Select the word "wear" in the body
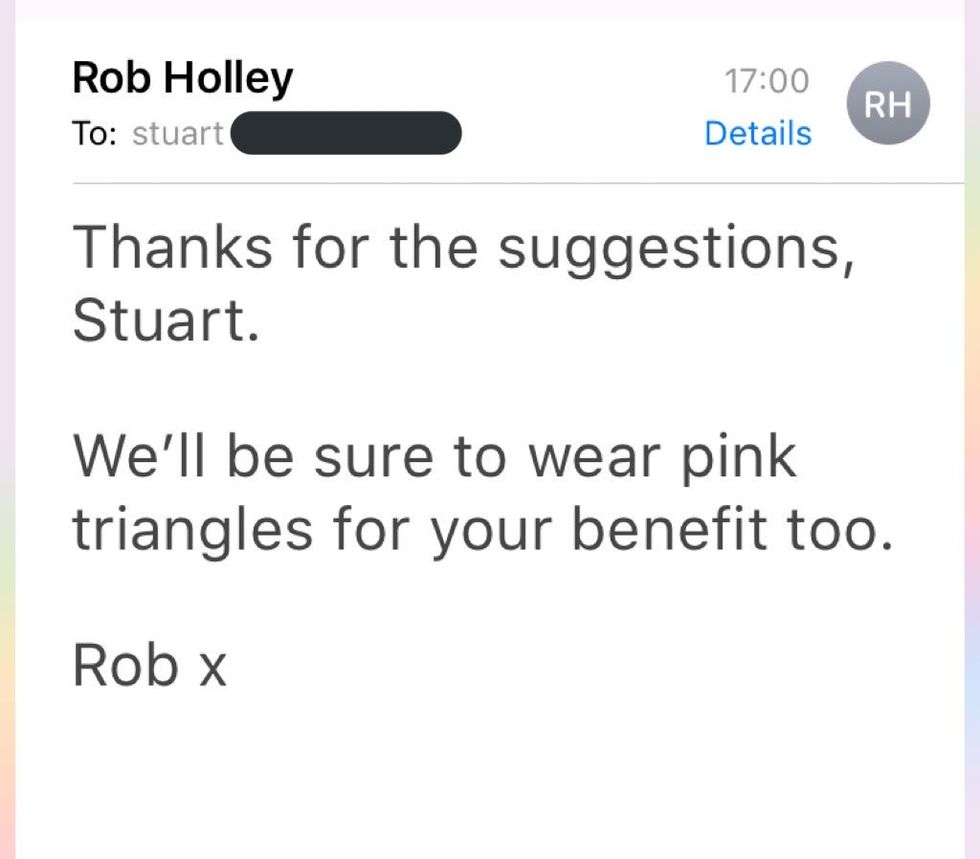The width and height of the screenshot is (980, 859). [x=594, y=457]
